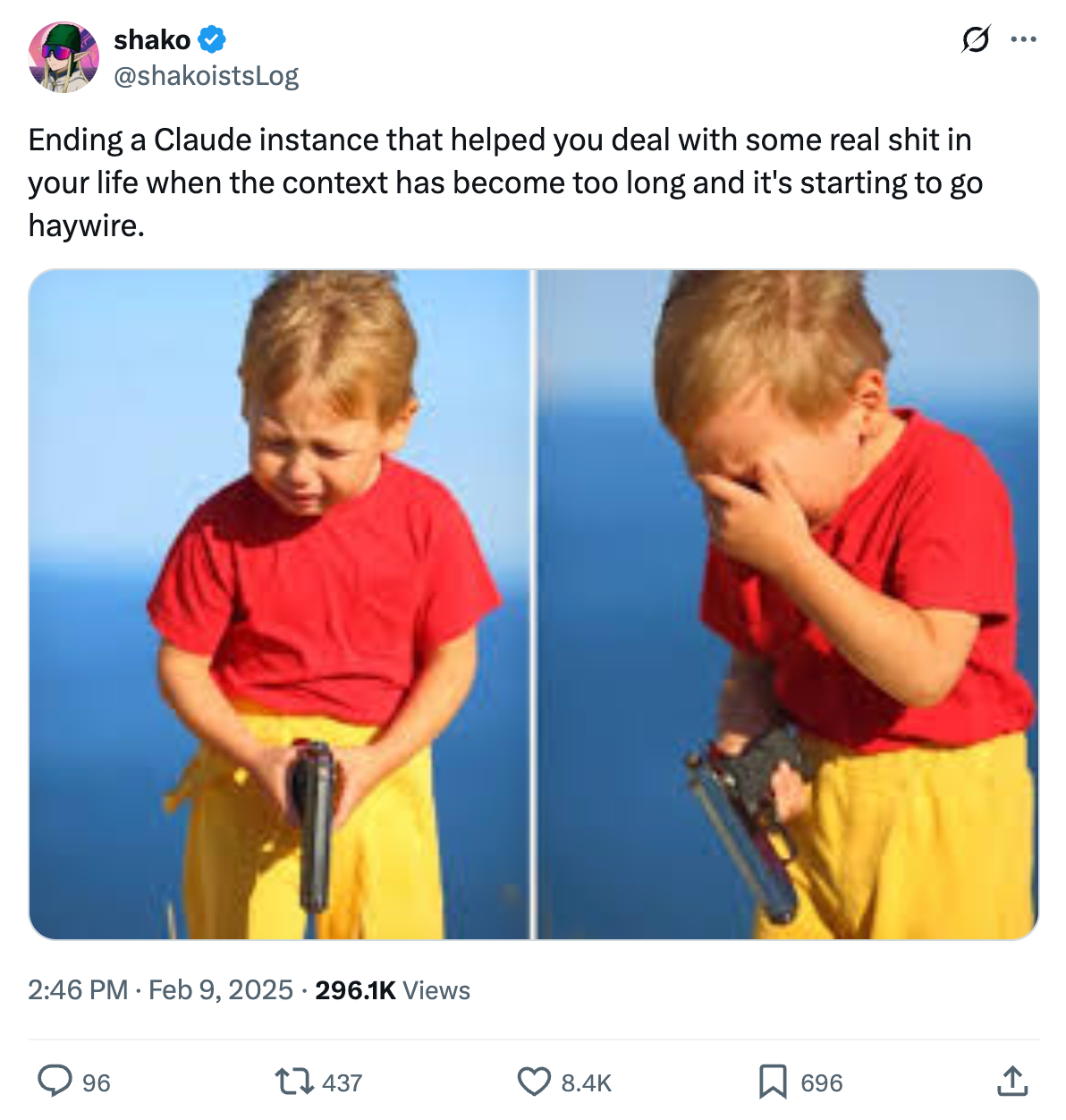Click the Grok slashed-circle icon
This screenshot has width=1066, height=1120.
[x=975, y=39]
